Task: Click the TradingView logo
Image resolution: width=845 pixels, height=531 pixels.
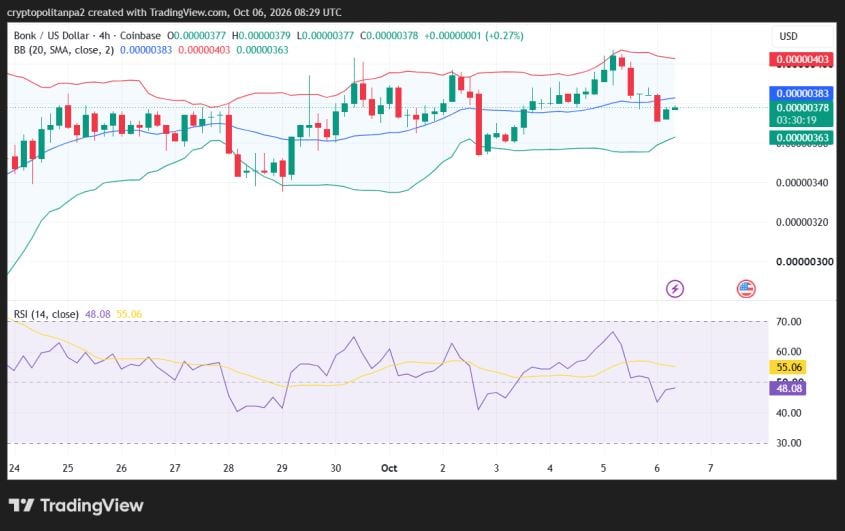Action: [x=76, y=506]
